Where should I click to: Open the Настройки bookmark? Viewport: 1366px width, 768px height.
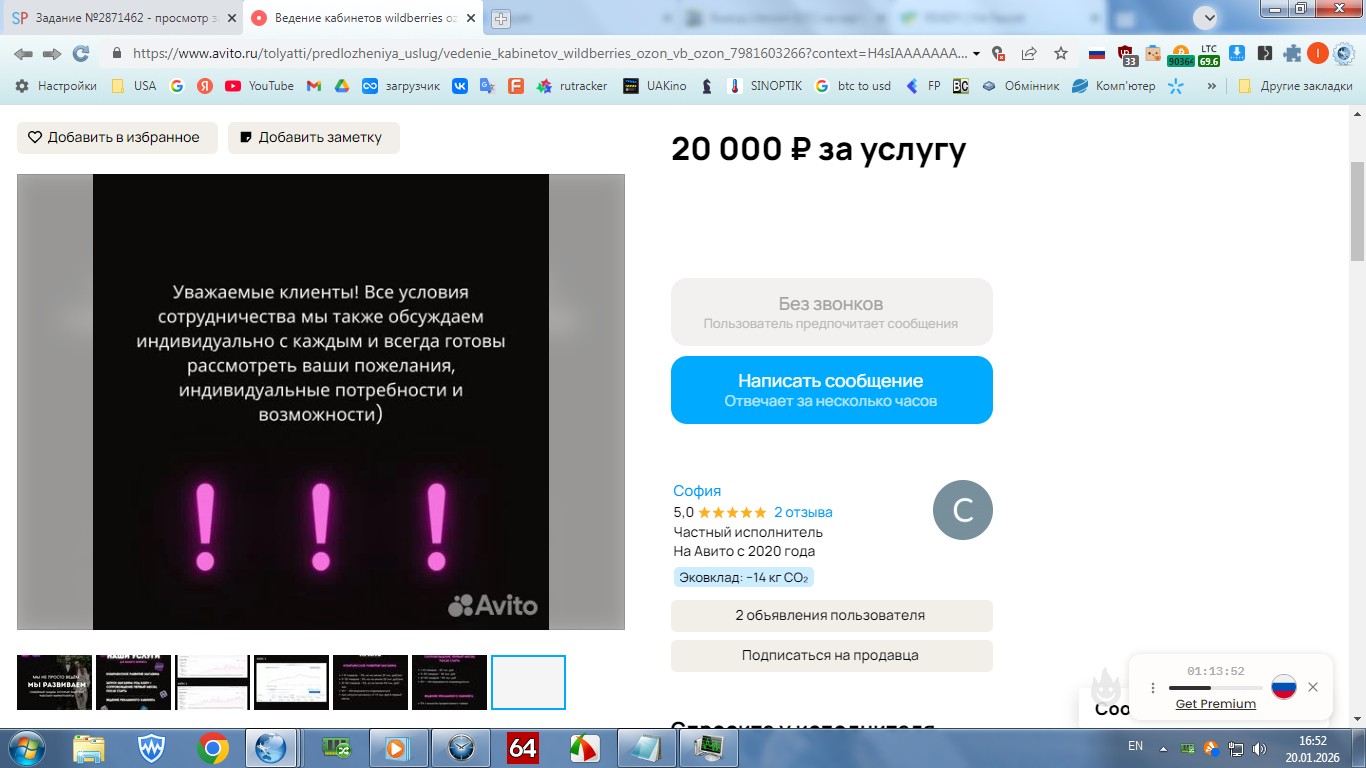click(x=56, y=86)
